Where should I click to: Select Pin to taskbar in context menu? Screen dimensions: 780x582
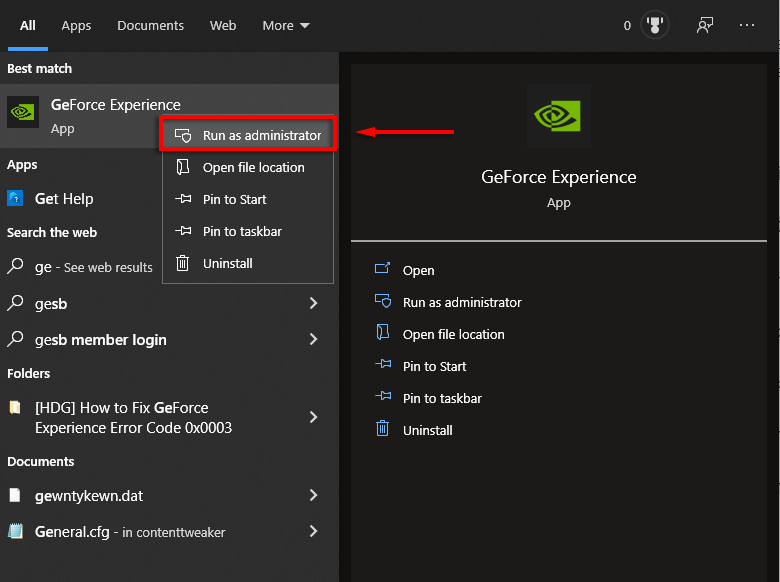pos(242,232)
